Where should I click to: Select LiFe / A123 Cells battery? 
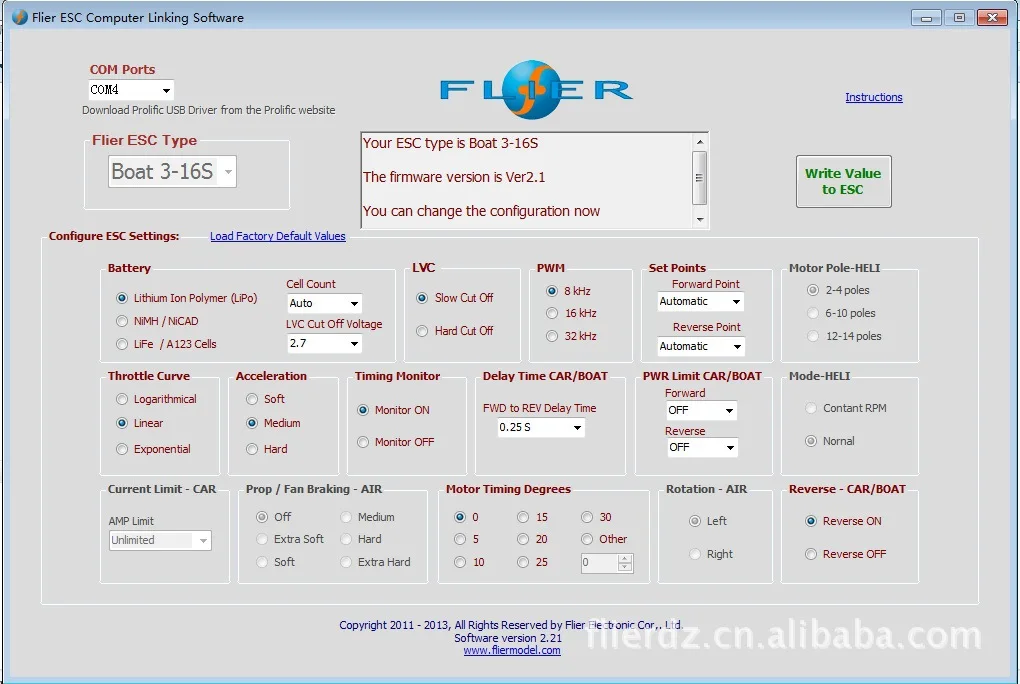[167, 344]
